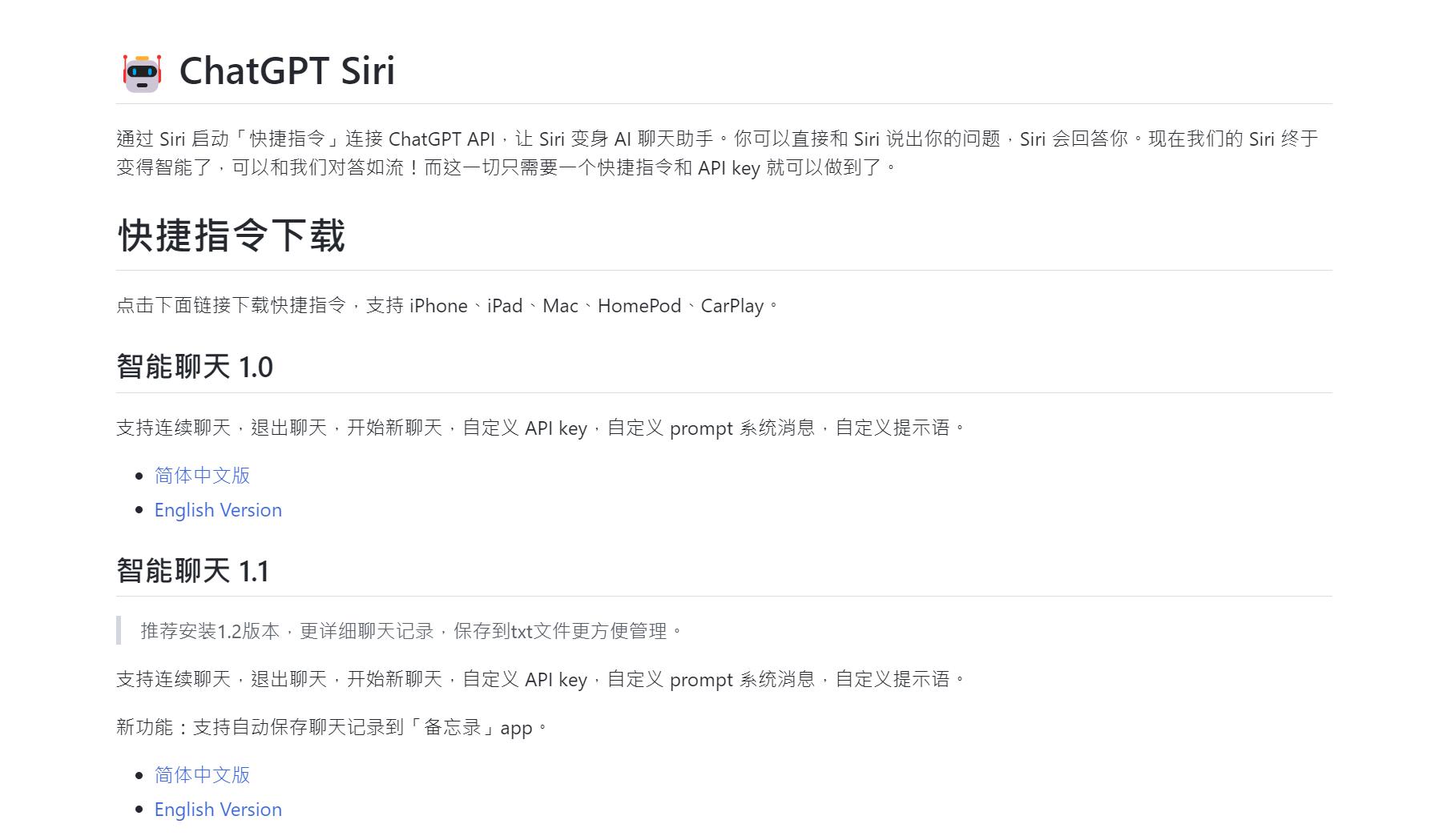The image size is (1451, 840).
Task: Click the word CarPlay in the supported devices line
Action: pyautogui.click(x=732, y=306)
